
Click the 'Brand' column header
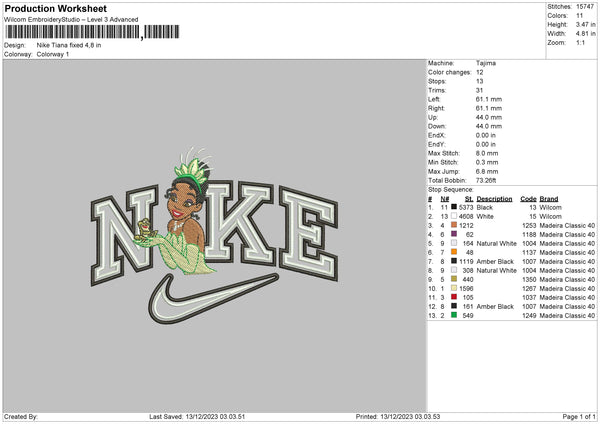click(549, 199)
